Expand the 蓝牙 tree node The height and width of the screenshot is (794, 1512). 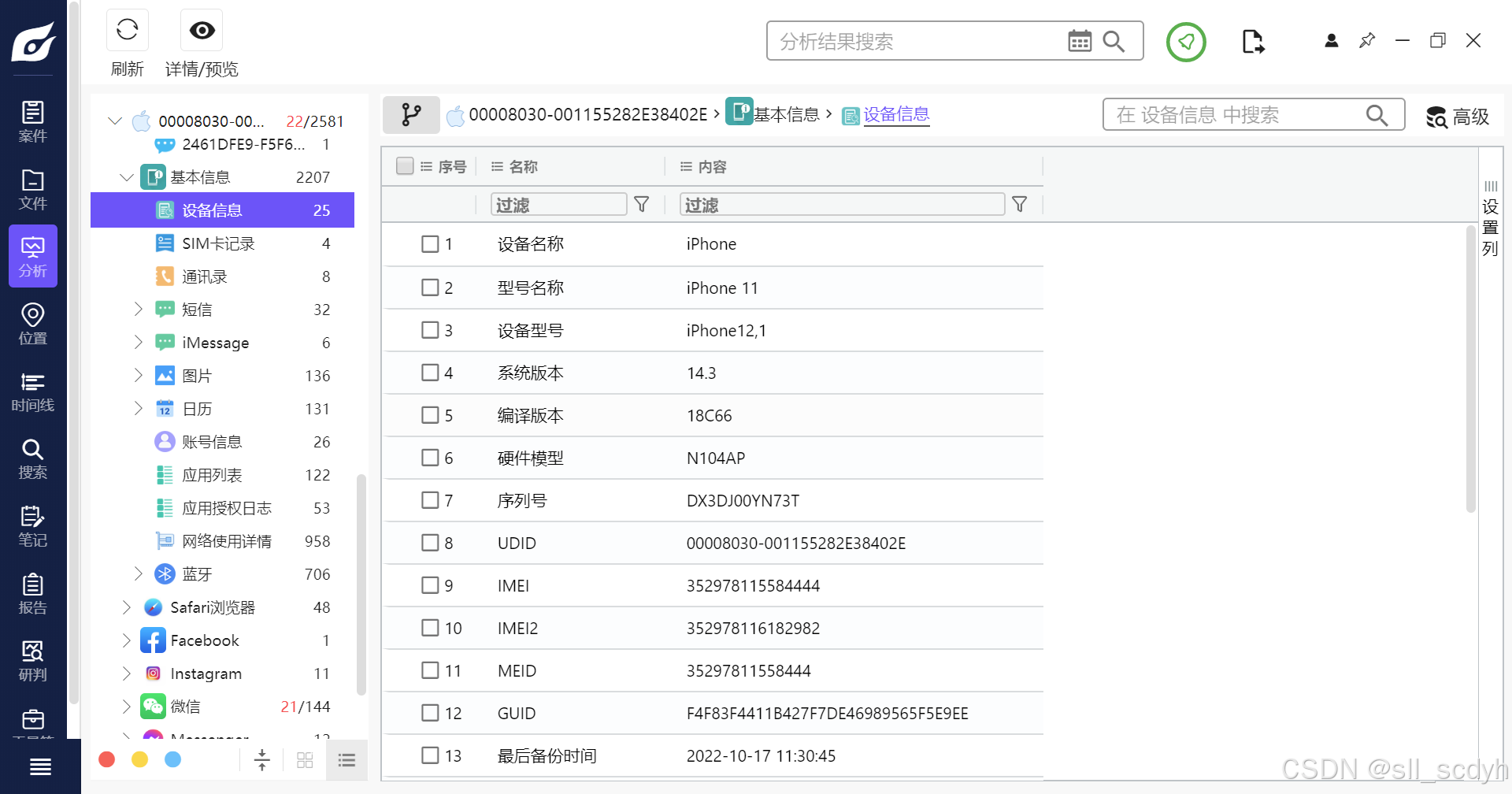[138, 573]
